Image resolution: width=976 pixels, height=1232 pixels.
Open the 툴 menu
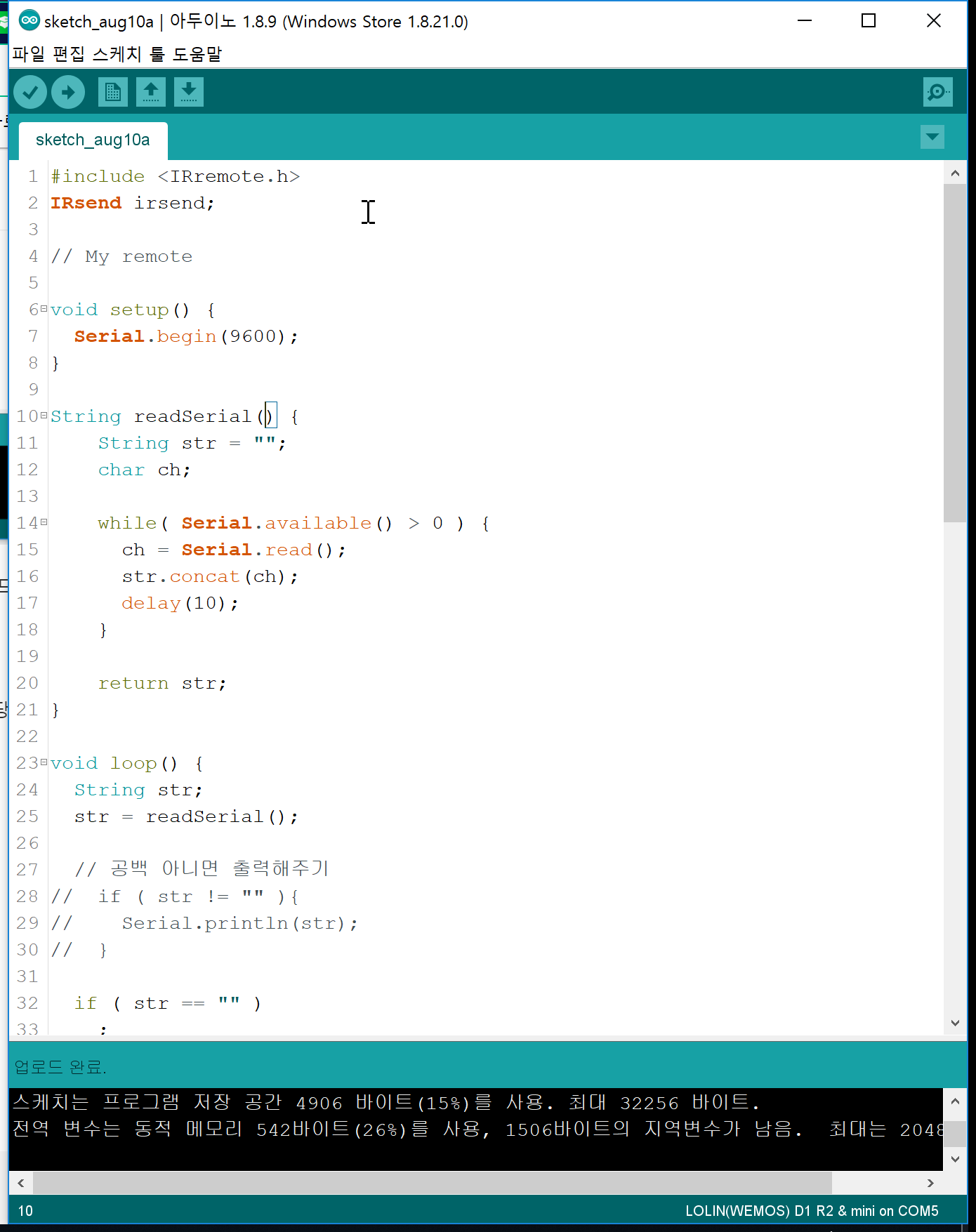coord(157,54)
